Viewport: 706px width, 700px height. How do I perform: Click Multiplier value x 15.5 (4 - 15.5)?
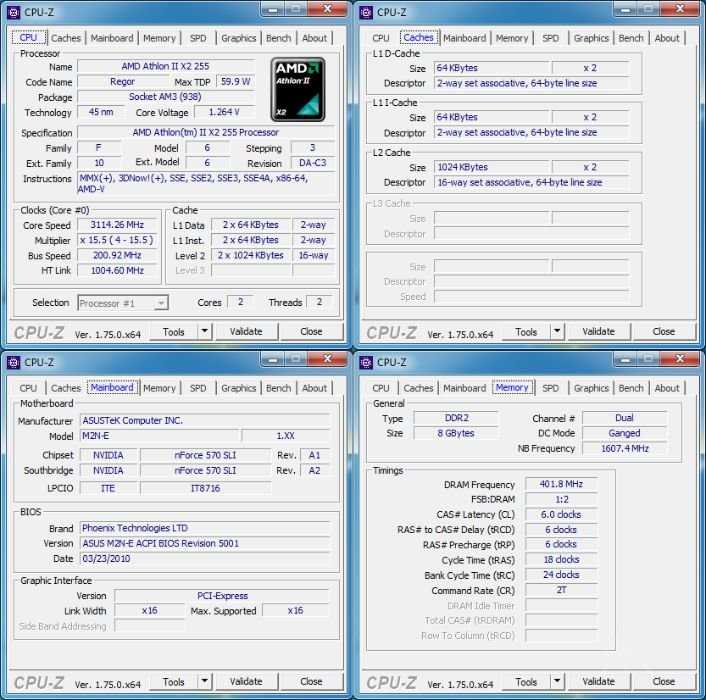click(x=117, y=240)
